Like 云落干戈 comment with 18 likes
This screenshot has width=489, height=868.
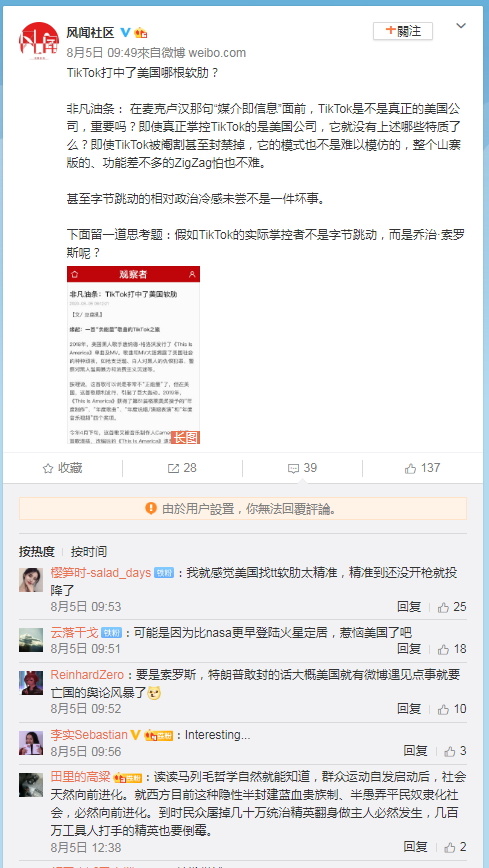pos(452,649)
